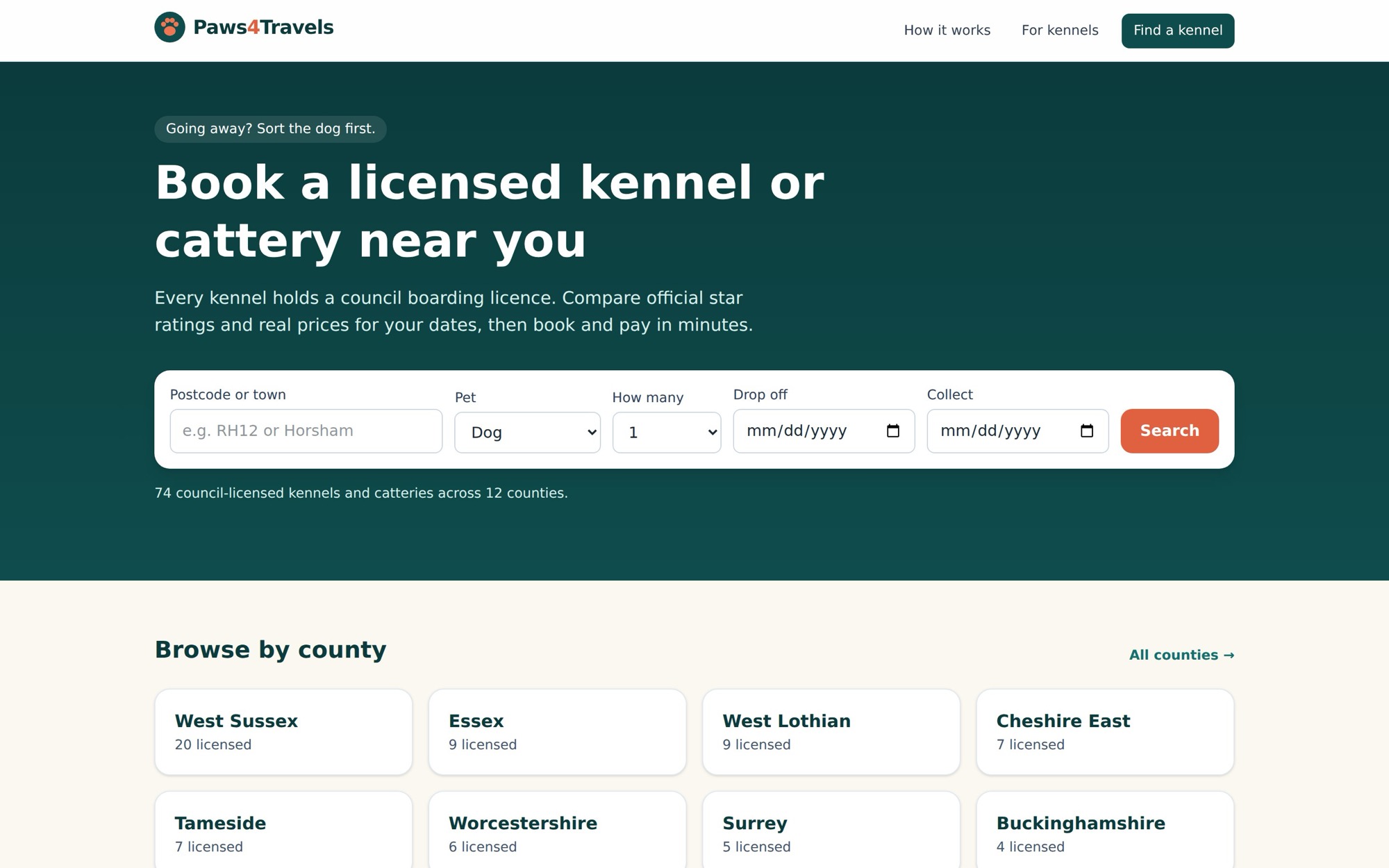Select the West Lothian county card
1389x868 pixels.
[831, 732]
